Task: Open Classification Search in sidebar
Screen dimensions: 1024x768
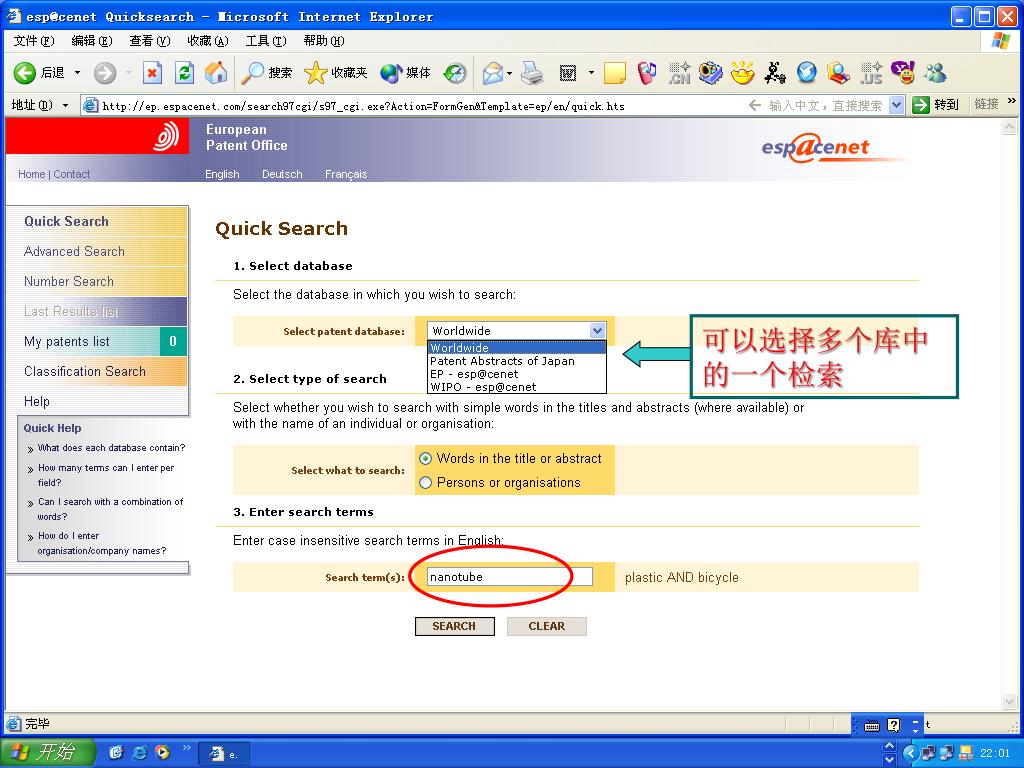Action: click(x=85, y=372)
